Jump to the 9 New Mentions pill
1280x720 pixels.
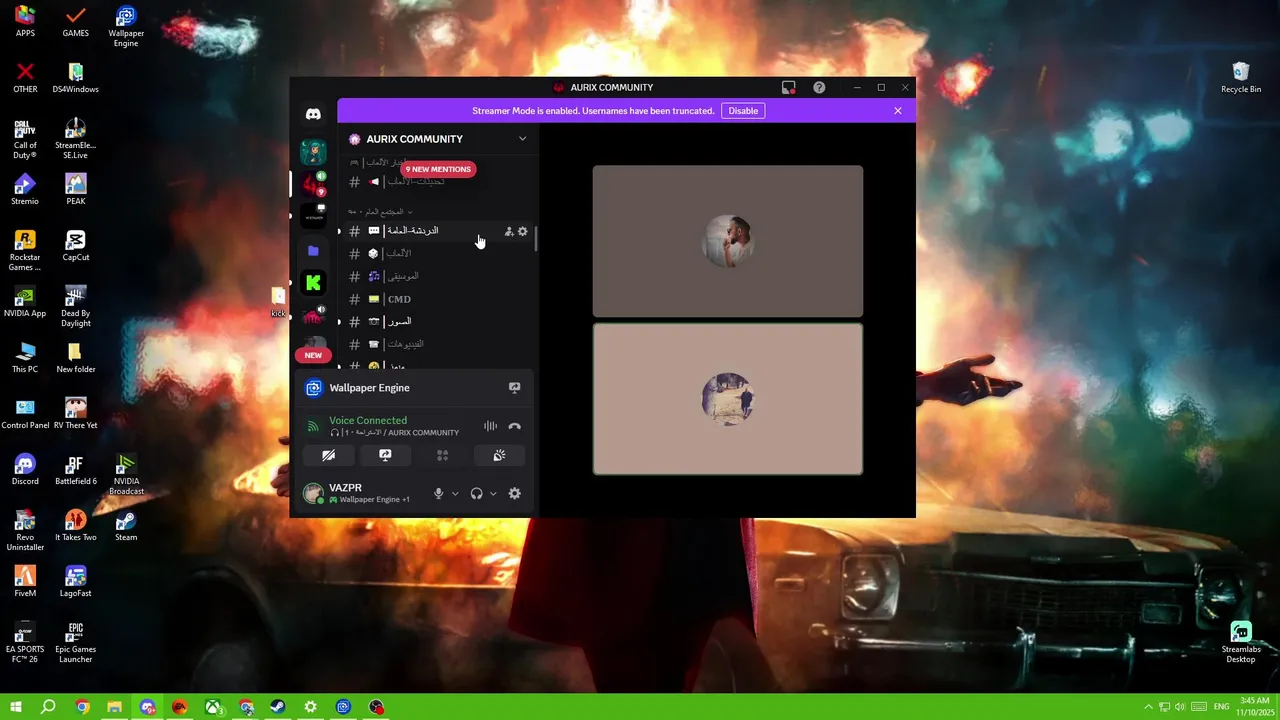tap(438, 169)
